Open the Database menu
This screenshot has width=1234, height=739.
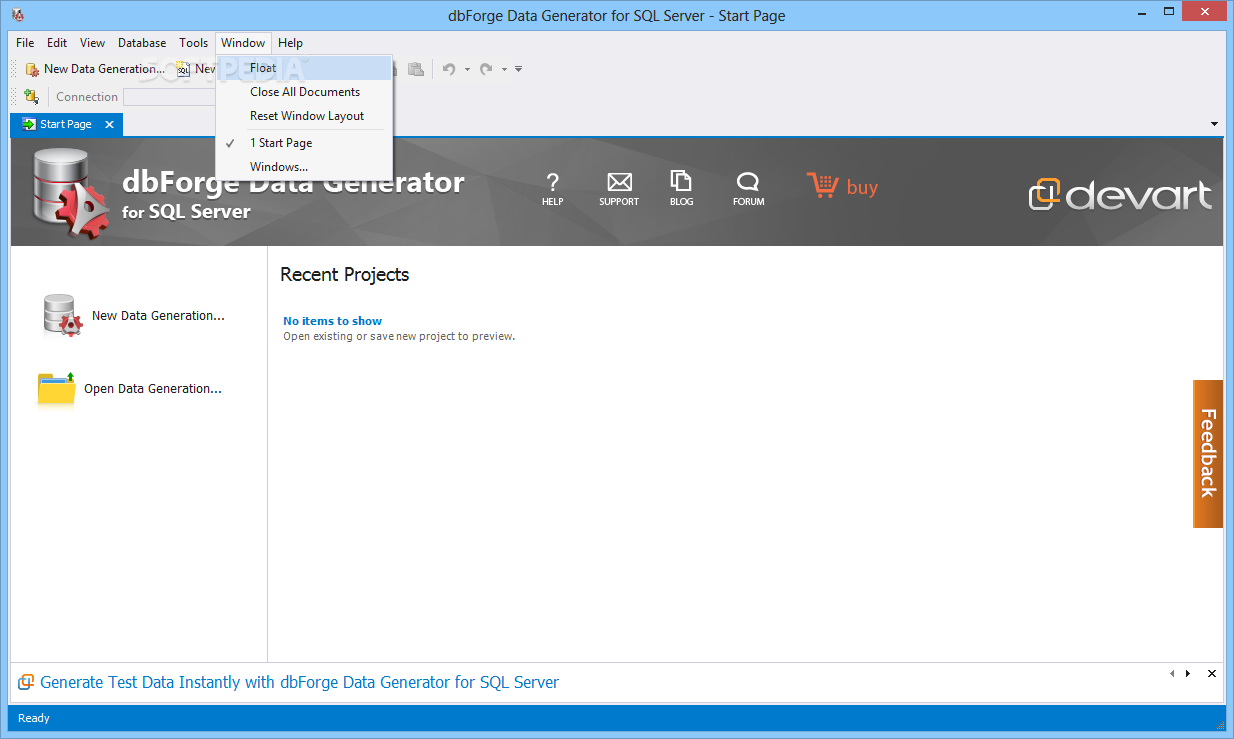coord(142,43)
